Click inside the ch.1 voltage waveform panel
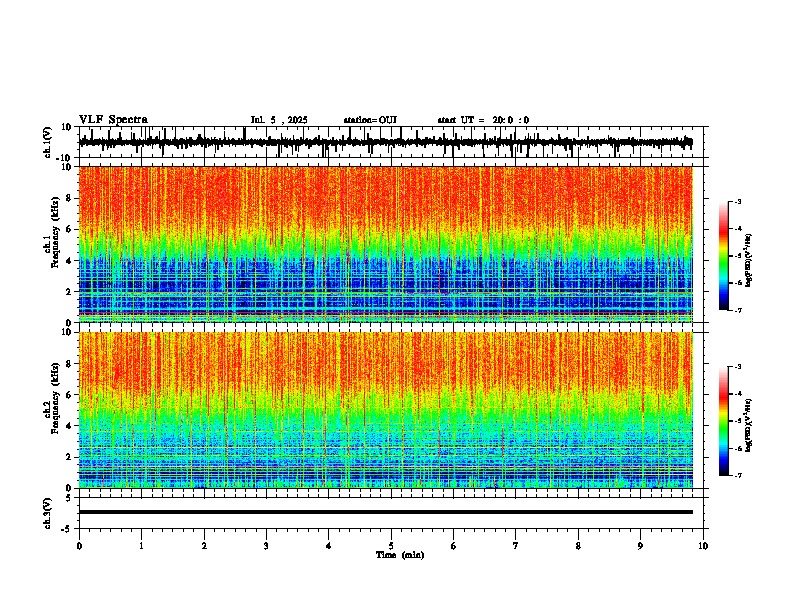Screen dimensions: 792x612 (393, 142)
